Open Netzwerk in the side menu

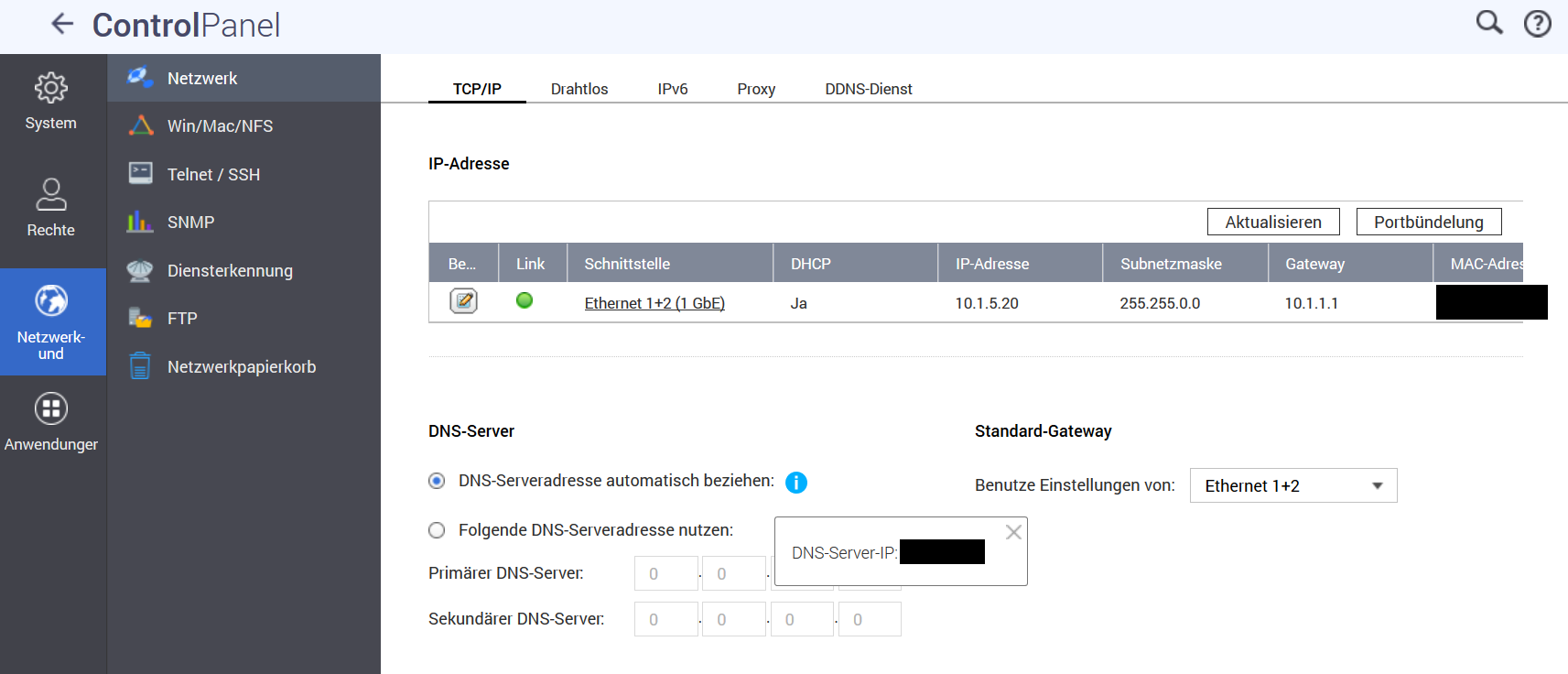tap(244, 78)
